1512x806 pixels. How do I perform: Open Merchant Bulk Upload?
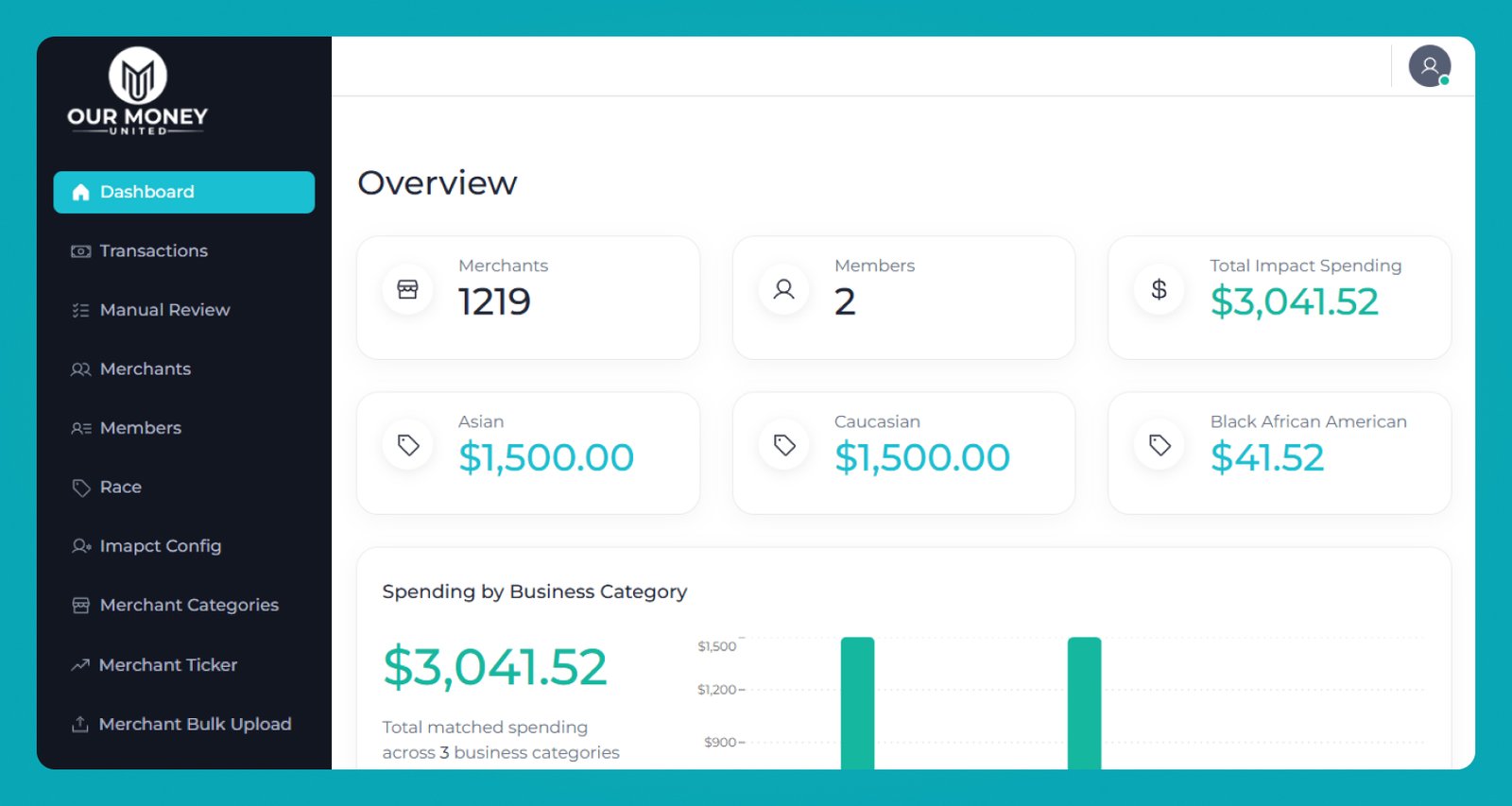tap(195, 725)
